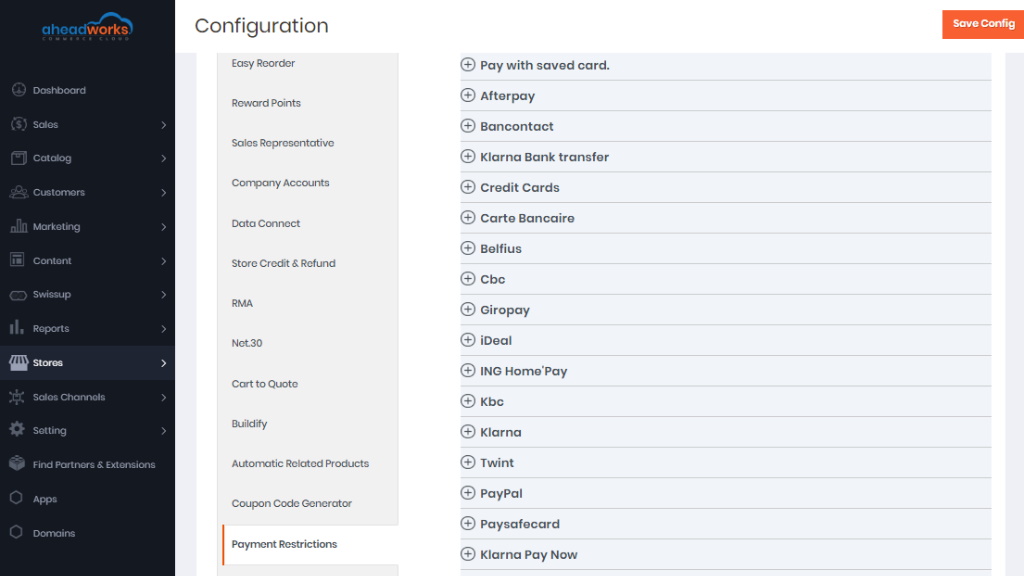The image size is (1024, 576).
Task: Click the Dashboard gauge icon in sidebar
Action: tap(18, 90)
